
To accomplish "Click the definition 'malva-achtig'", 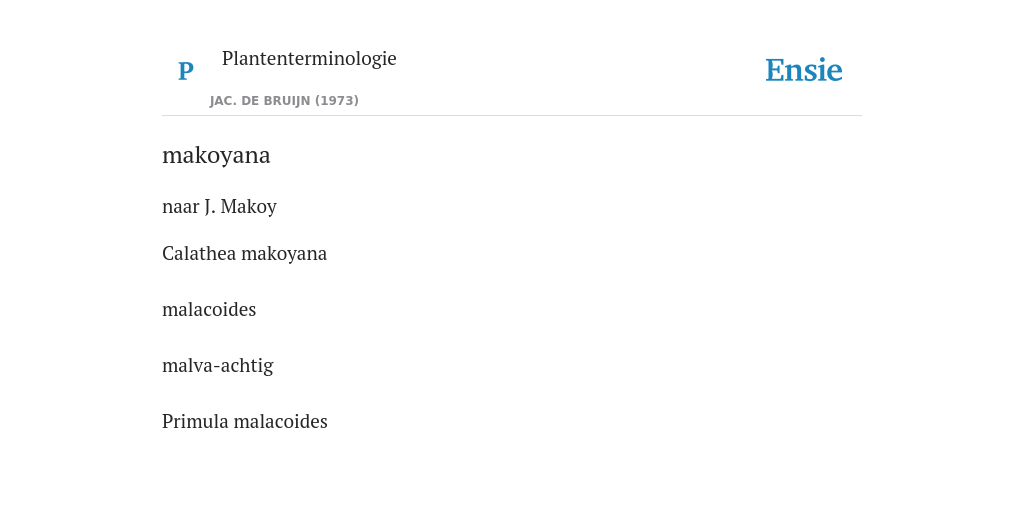I will pos(217,366).
